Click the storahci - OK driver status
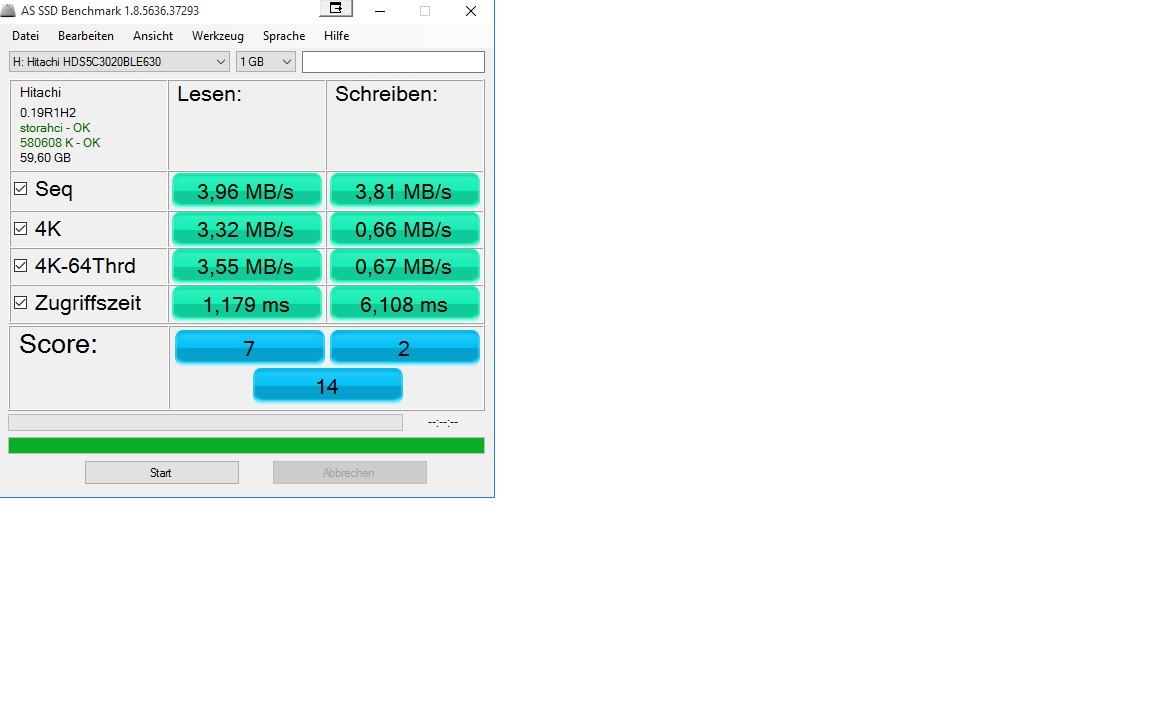The image size is (1152, 720). tap(55, 128)
